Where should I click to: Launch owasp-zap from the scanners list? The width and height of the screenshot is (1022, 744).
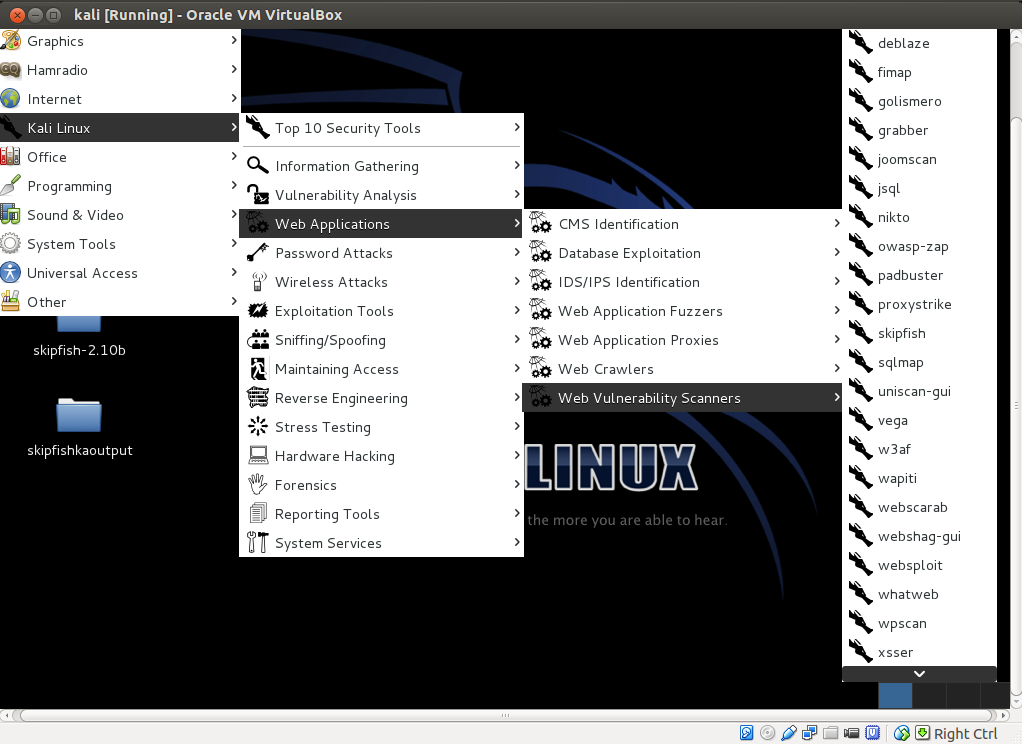(x=919, y=246)
